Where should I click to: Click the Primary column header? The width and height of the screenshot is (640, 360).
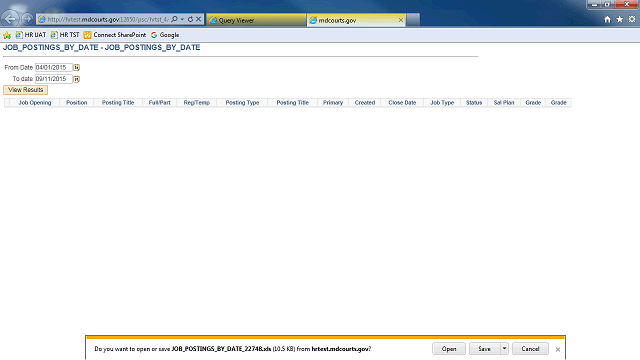pos(333,103)
